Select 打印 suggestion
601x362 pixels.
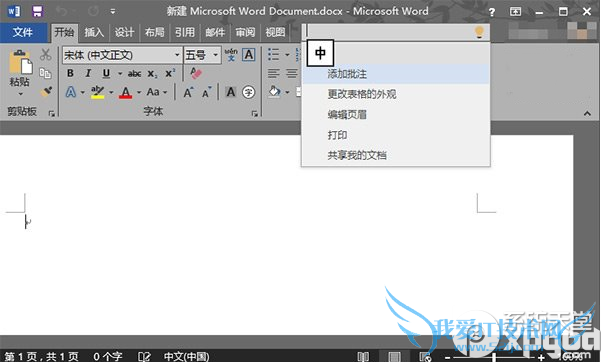point(396,135)
